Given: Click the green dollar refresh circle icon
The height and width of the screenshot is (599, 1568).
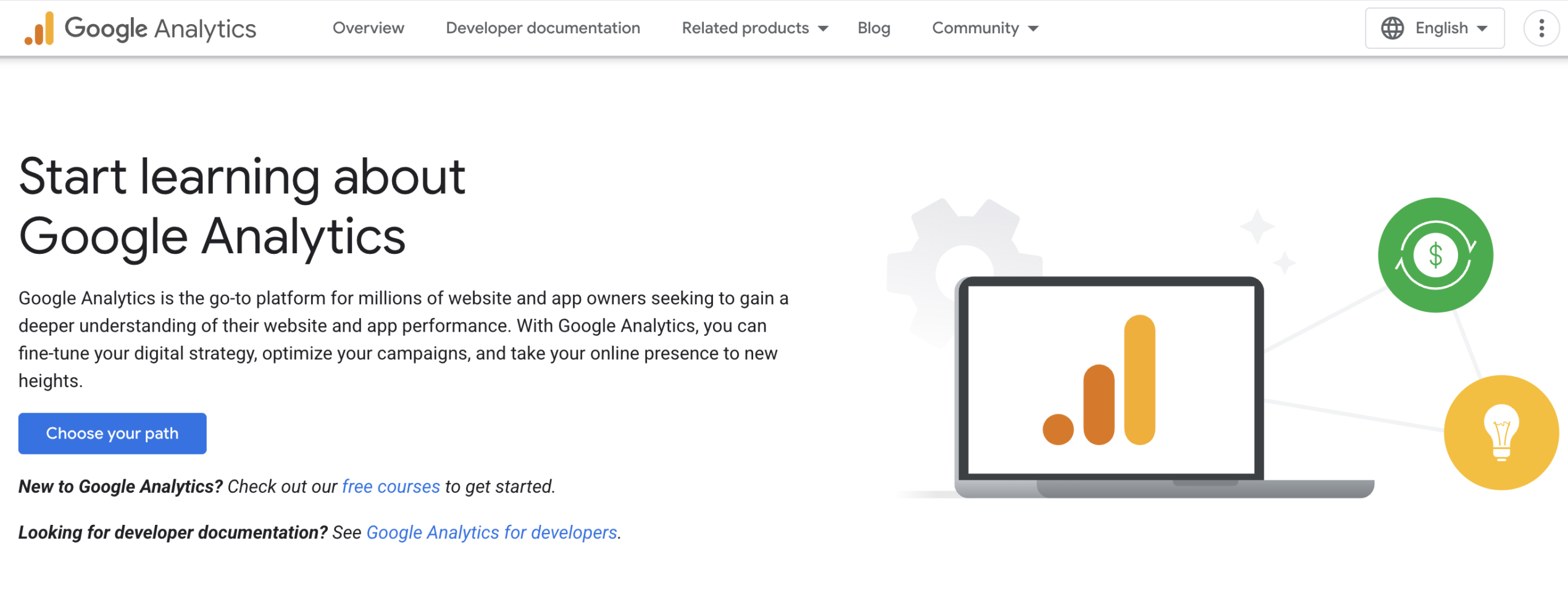Looking at the screenshot, I should coord(1435,255).
